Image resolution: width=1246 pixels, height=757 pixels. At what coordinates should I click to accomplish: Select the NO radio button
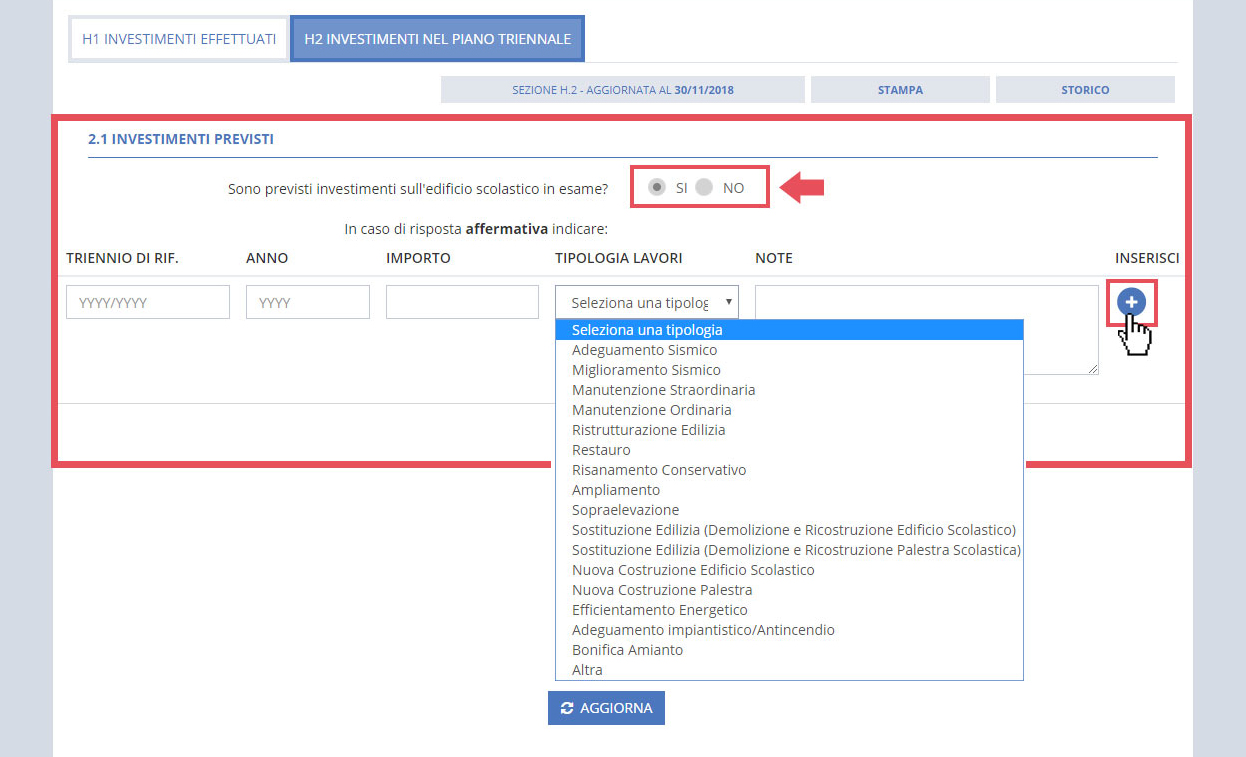(705, 187)
